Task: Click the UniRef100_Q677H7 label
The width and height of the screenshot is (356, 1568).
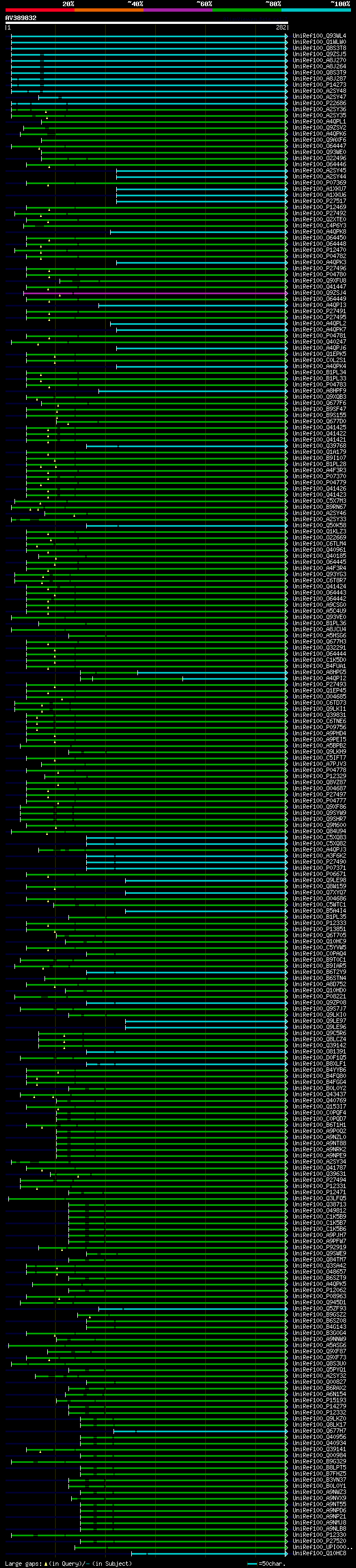Action: pos(319,1431)
